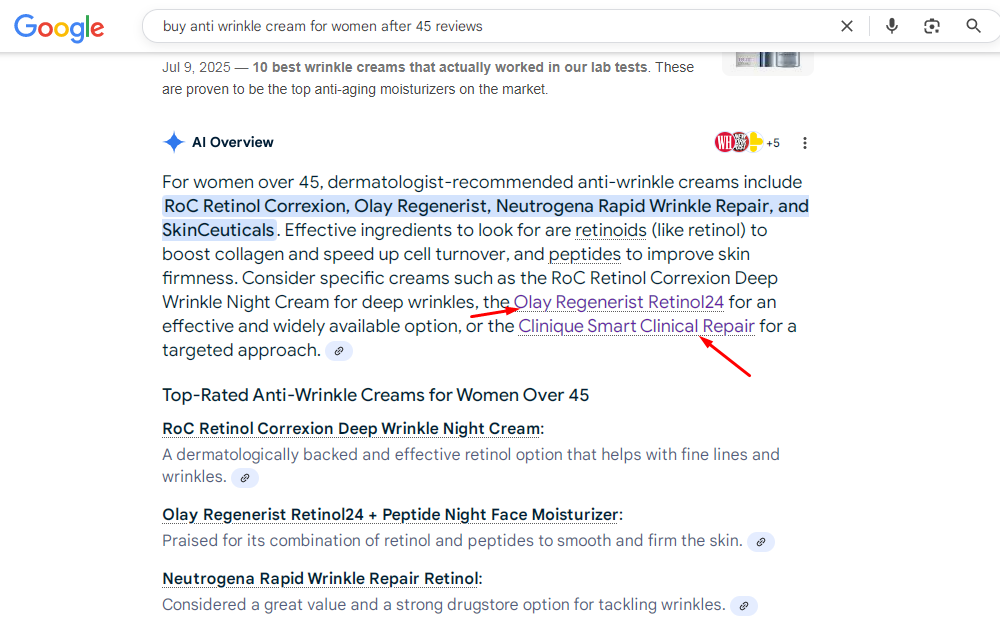Open source link chip after RoC description
This screenshot has width=1000, height=619.
[245, 477]
